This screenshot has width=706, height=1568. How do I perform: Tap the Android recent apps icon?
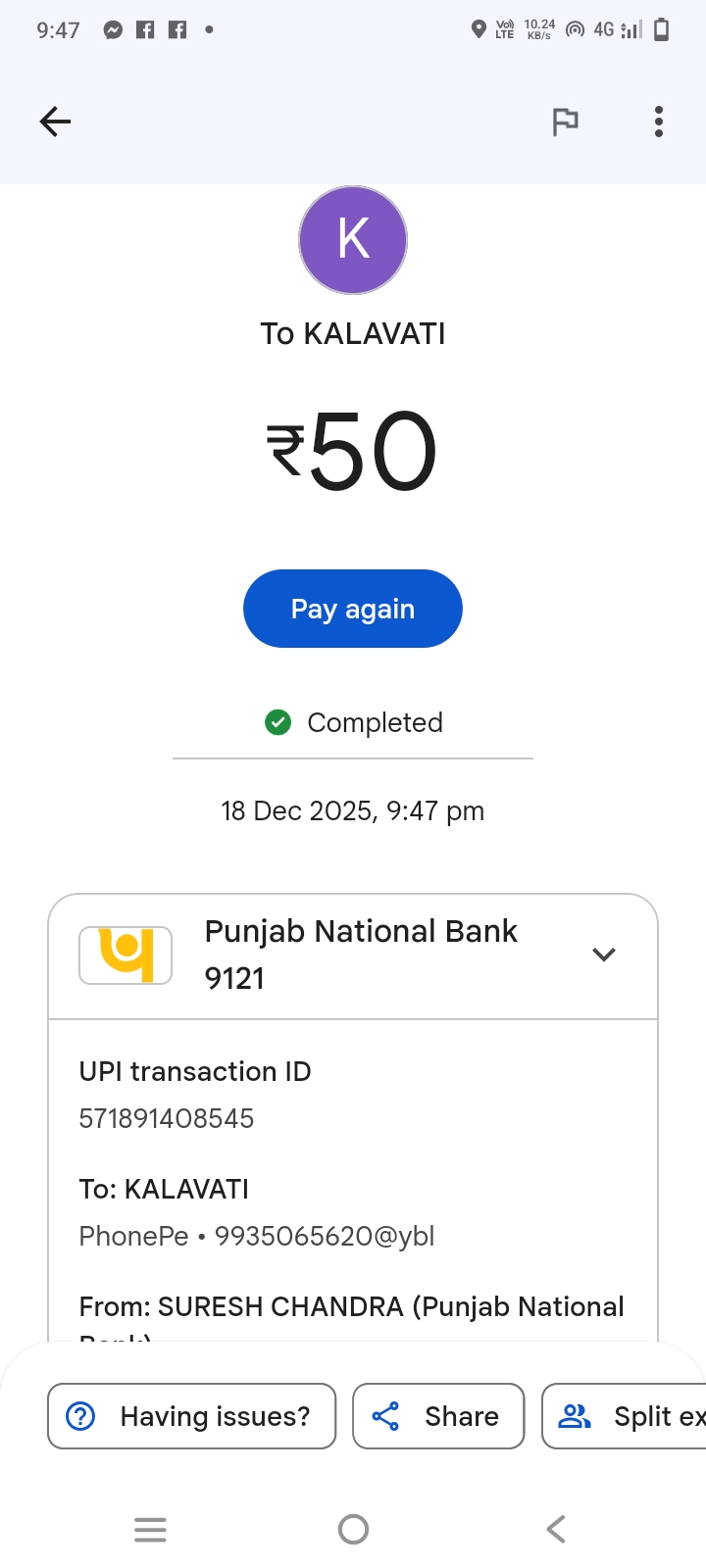pyautogui.click(x=150, y=1529)
